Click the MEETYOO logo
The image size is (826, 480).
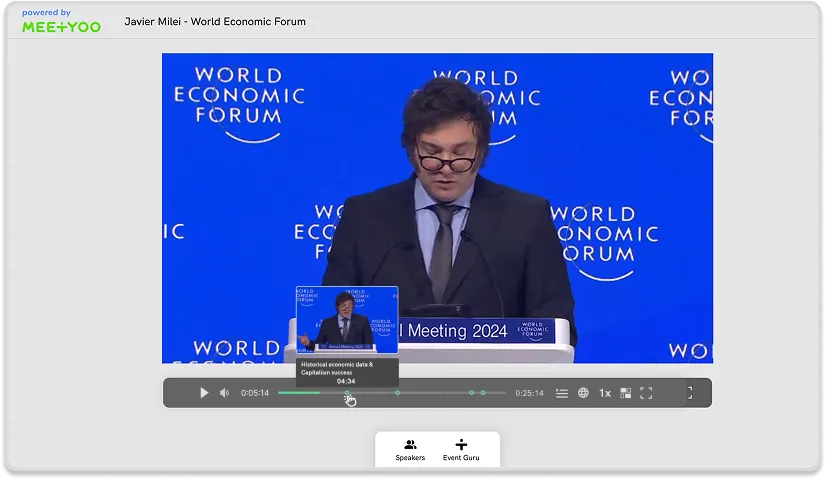[x=61, y=27]
